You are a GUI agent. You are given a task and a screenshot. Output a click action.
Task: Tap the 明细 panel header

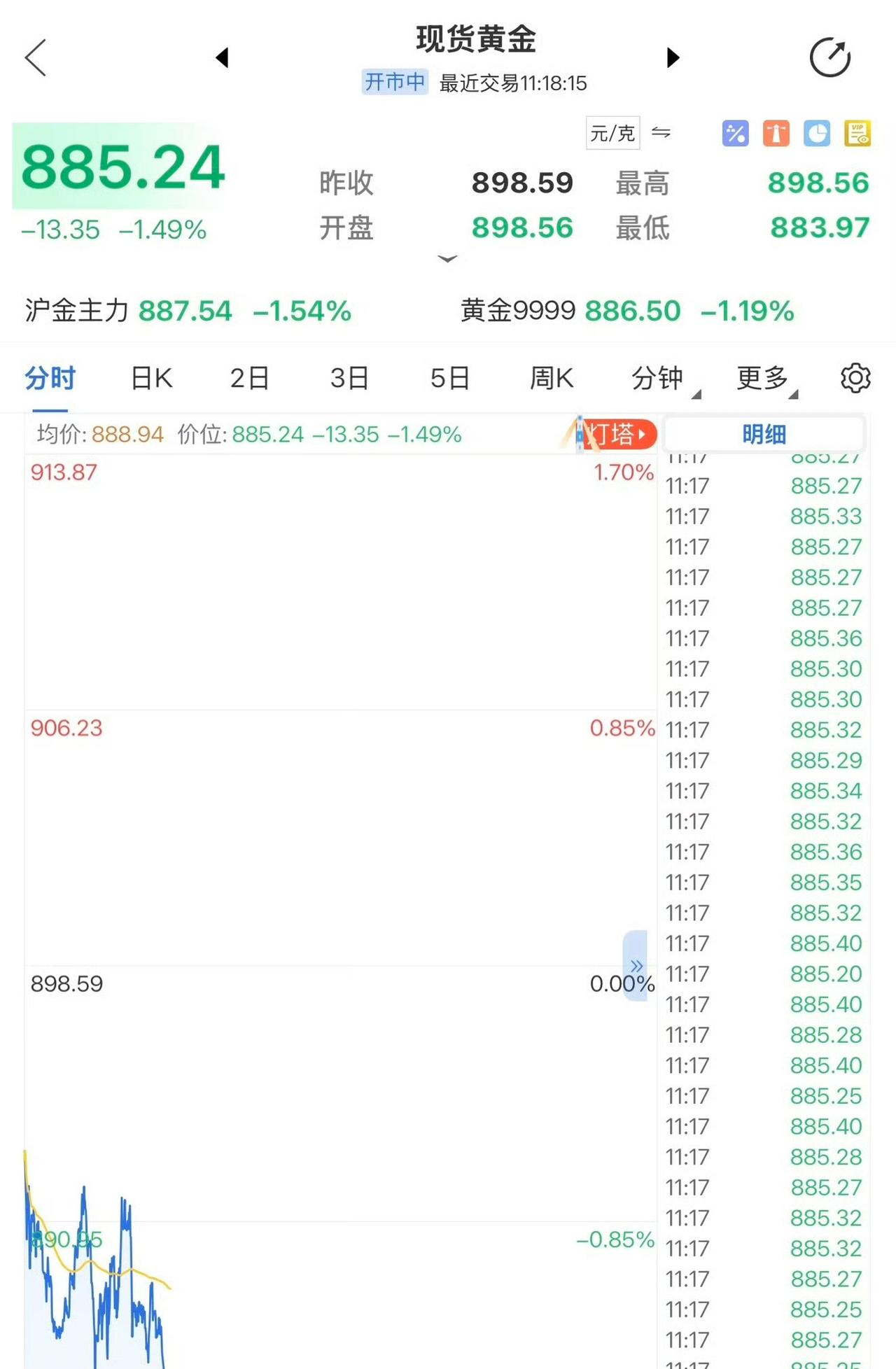click(x=764, y=434)
